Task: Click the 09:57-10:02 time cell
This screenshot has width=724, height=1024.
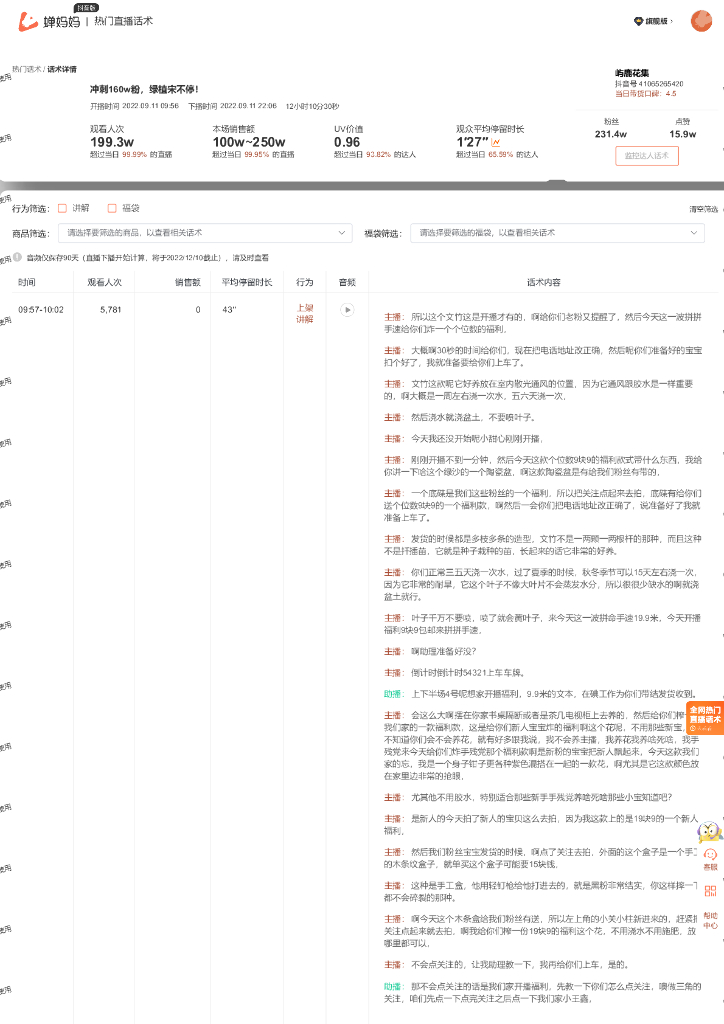Action: (41, 310)
